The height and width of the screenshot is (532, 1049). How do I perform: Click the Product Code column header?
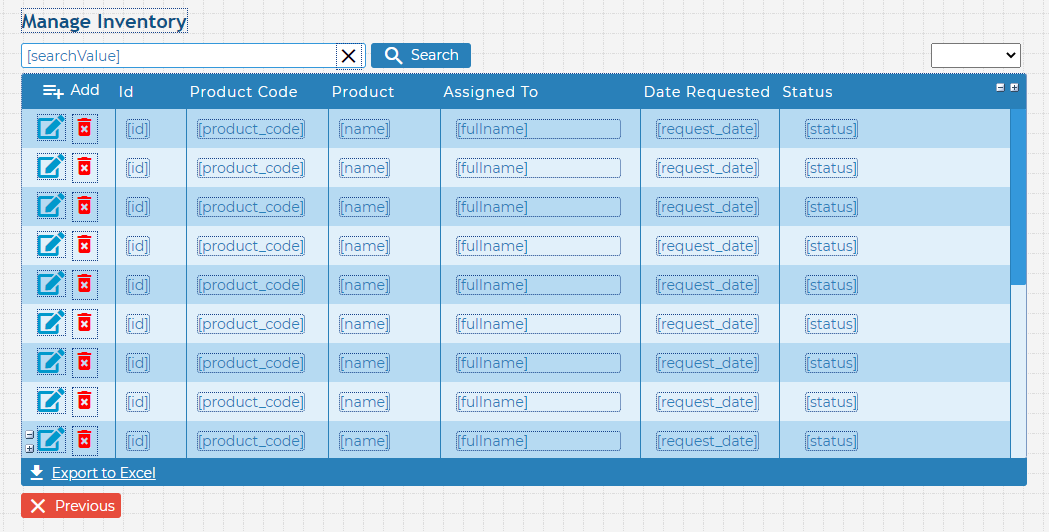[244, 92]
